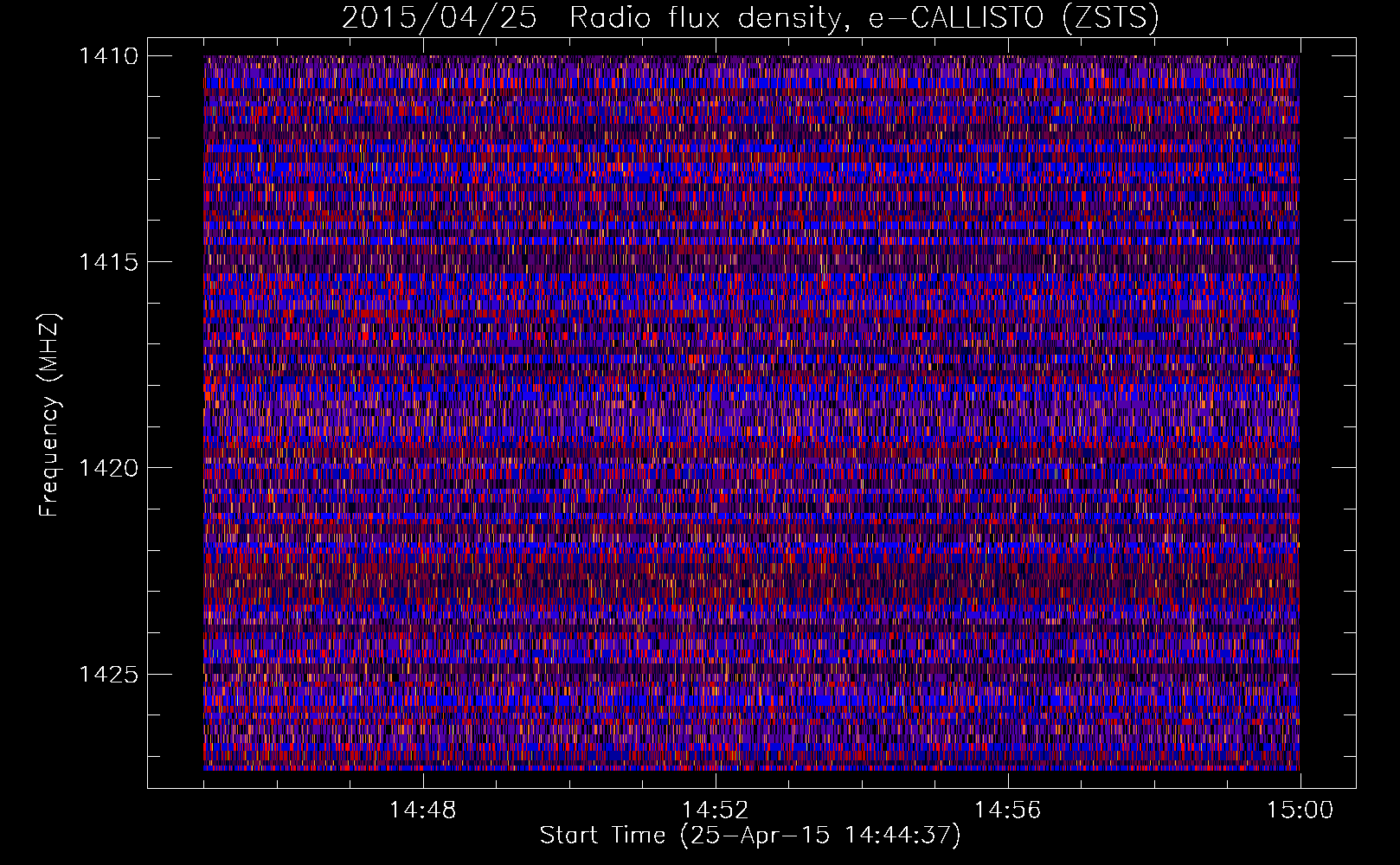Image resolution: width=1400 pixels, height=865 pixels.
Task: Click the radio flux spectrogram plot area
Action: (x=751, y=413)
